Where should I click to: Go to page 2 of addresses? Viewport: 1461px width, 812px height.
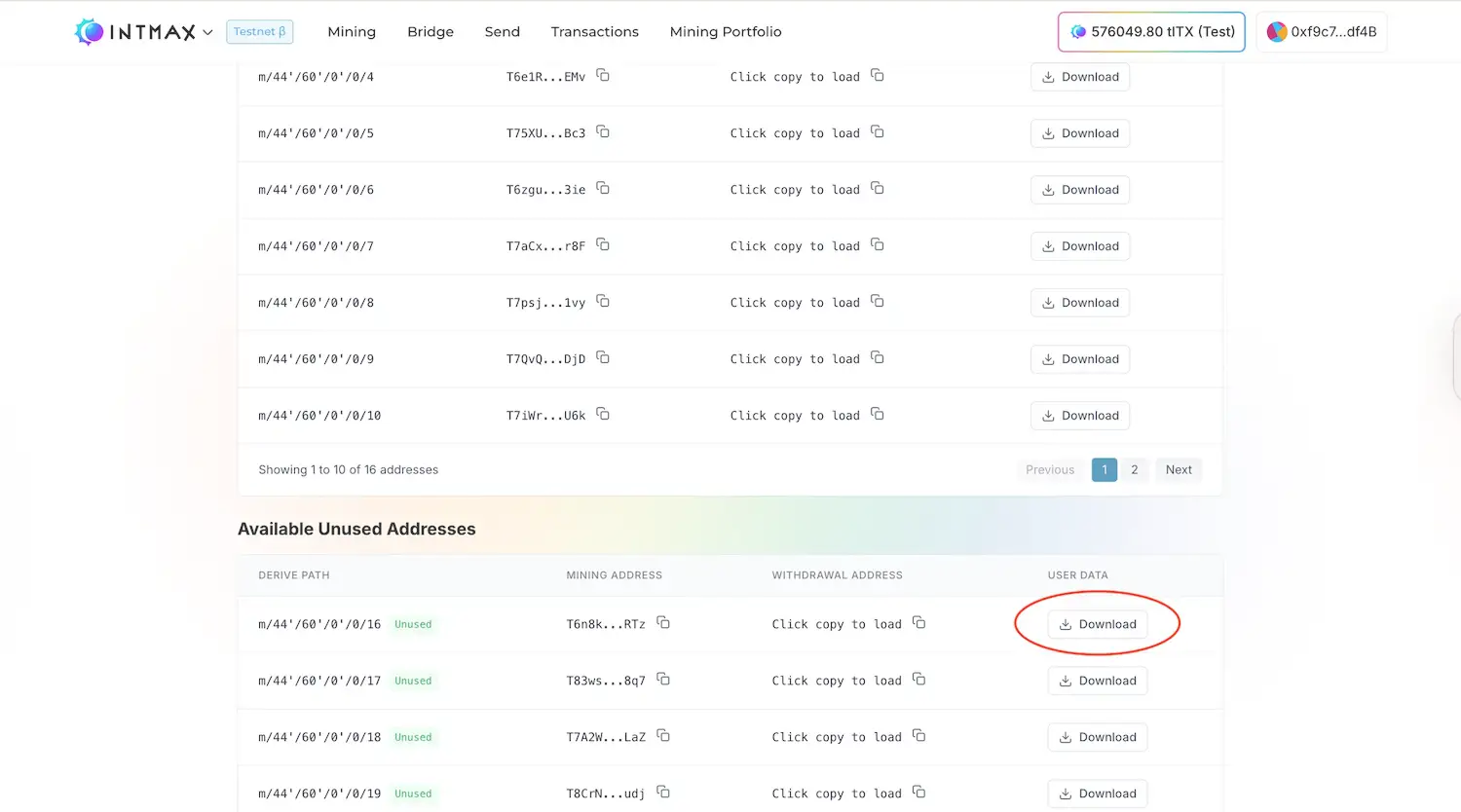(x=1134, y=469)
